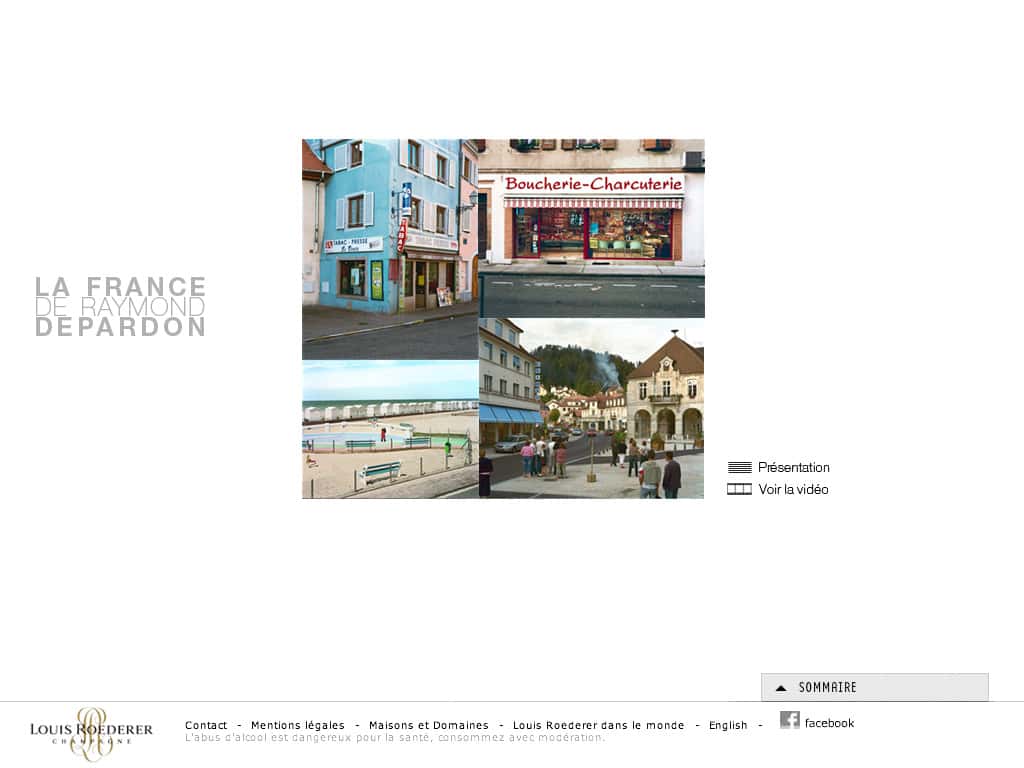The height and width of the screenshot is (768, 1024).
Task: Click the filmstrip icon beside Voir la vidéo
Action: click(x=740, y=489)
